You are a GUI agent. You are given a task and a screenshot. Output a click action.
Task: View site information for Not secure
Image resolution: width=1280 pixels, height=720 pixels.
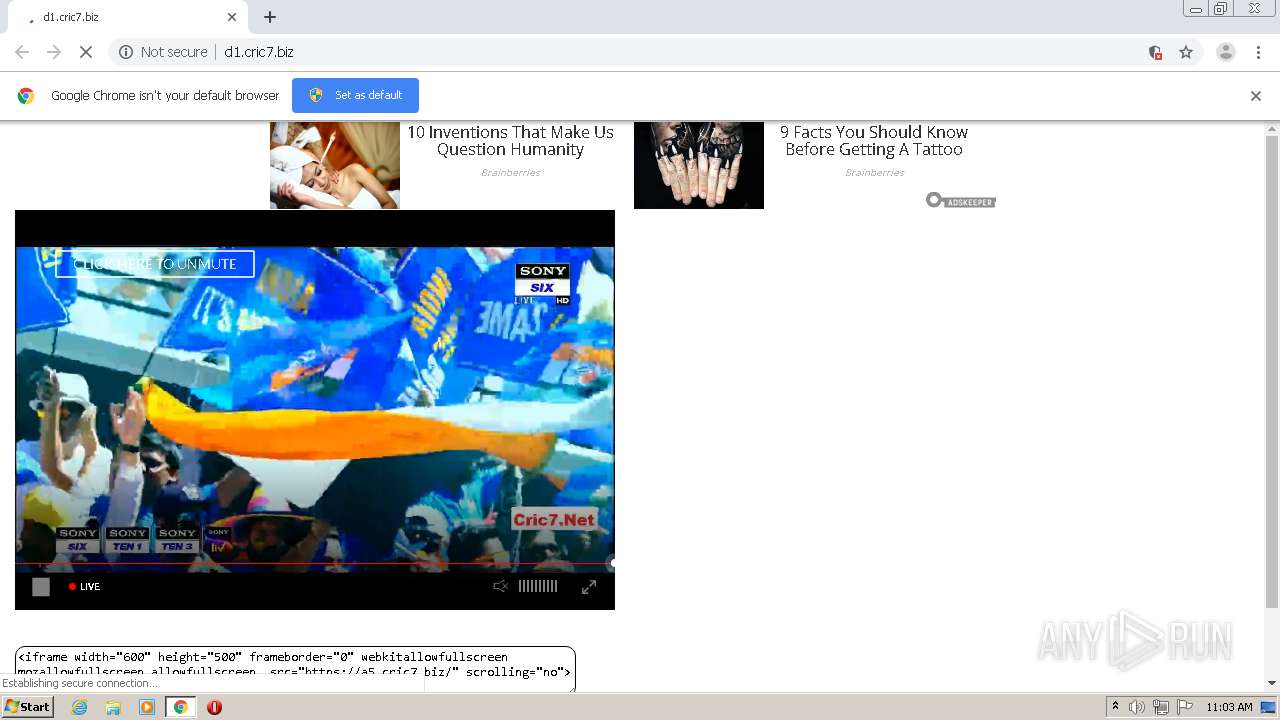click(x=164, y=52)
